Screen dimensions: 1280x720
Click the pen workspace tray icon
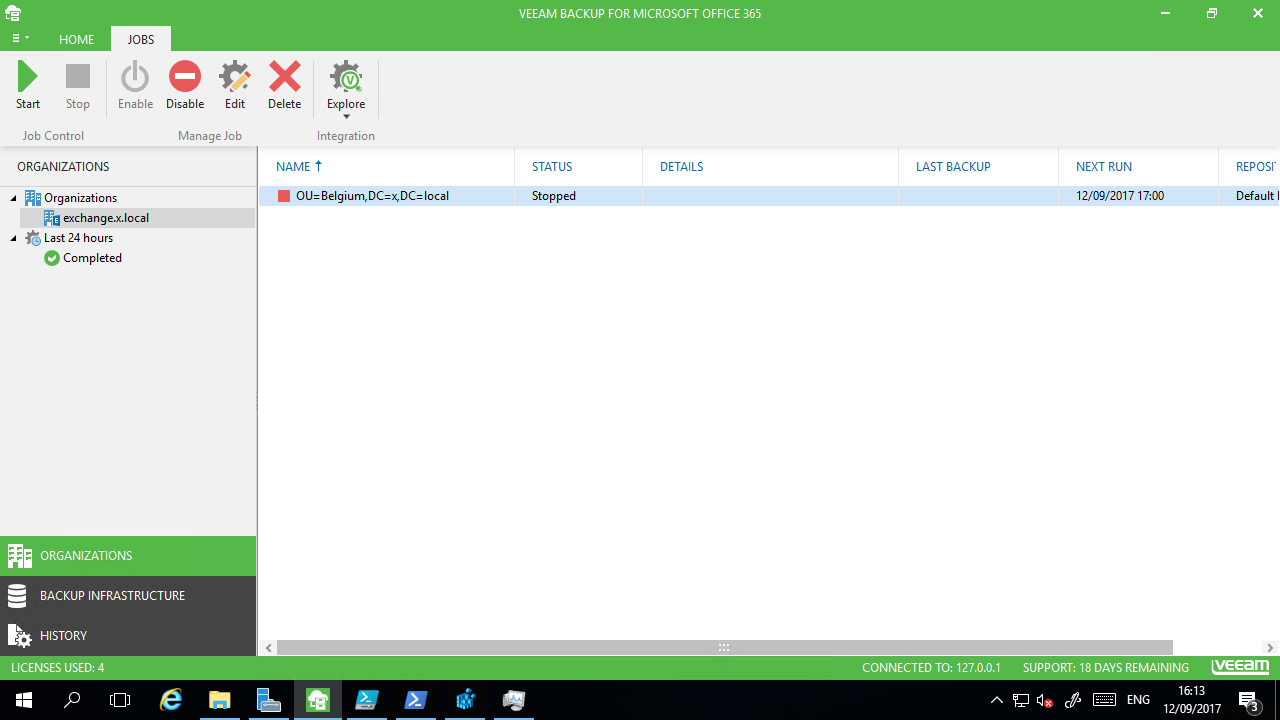[1073, 700]
